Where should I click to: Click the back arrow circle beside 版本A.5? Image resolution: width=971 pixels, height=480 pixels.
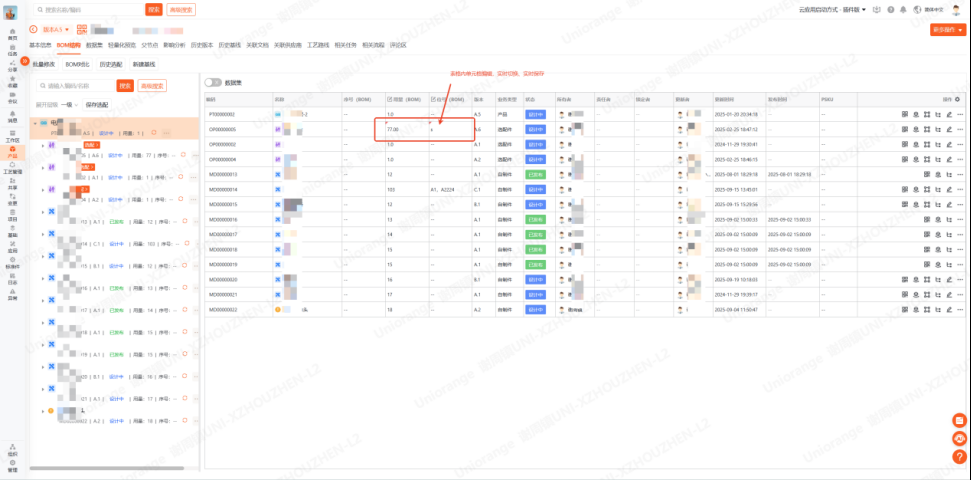[x=34, y=30]
